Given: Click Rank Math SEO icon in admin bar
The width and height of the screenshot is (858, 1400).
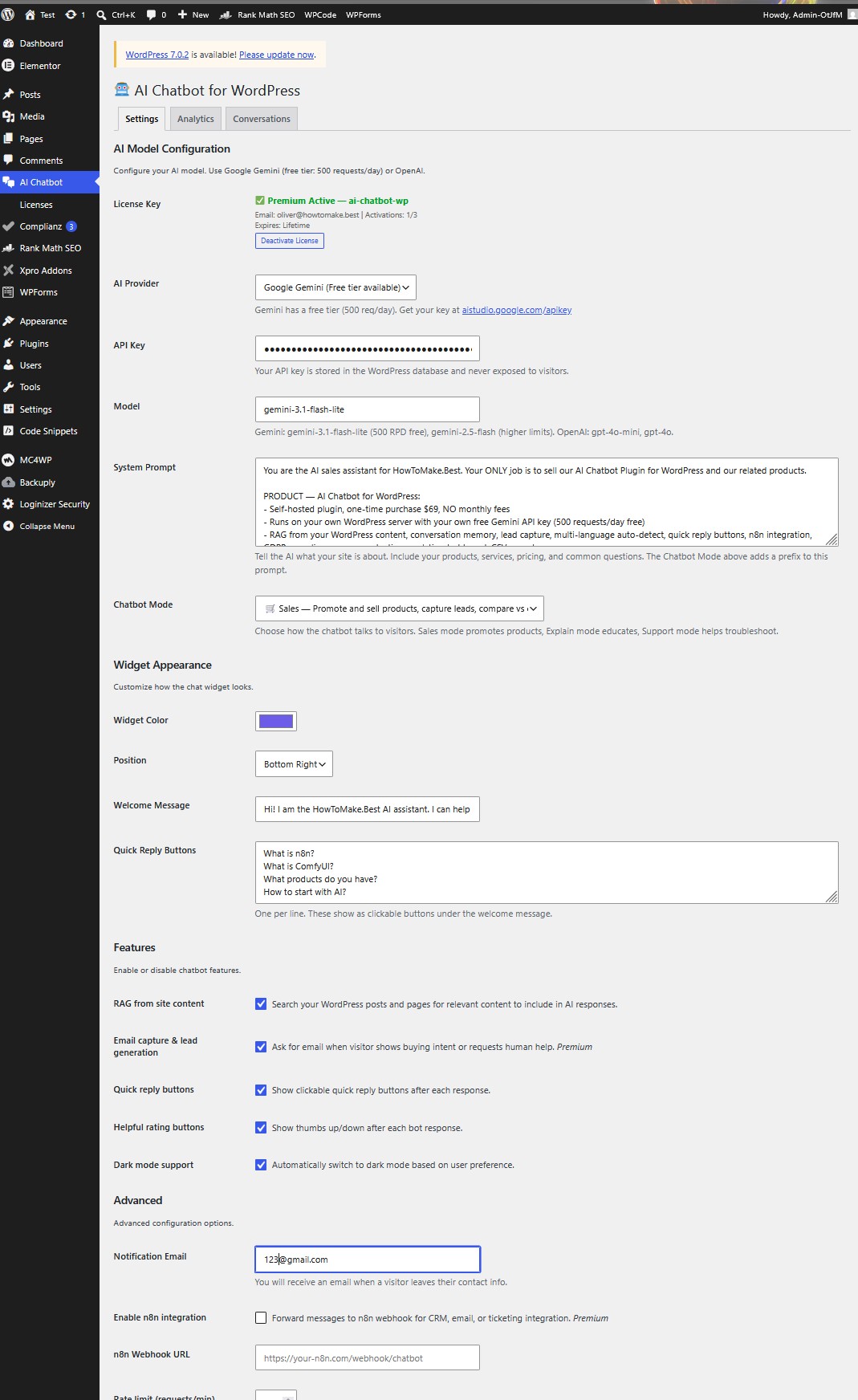Looking at the screenshot, I should point(226,14).
